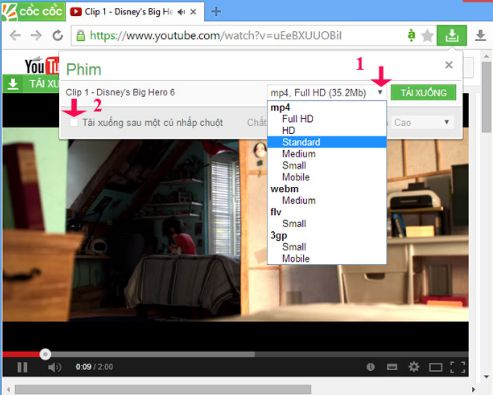The width and height of the screenshot is (493, 395).
Task: Click the green TẢI XUỐNG bar above the video
Action: tap(31, 84)
